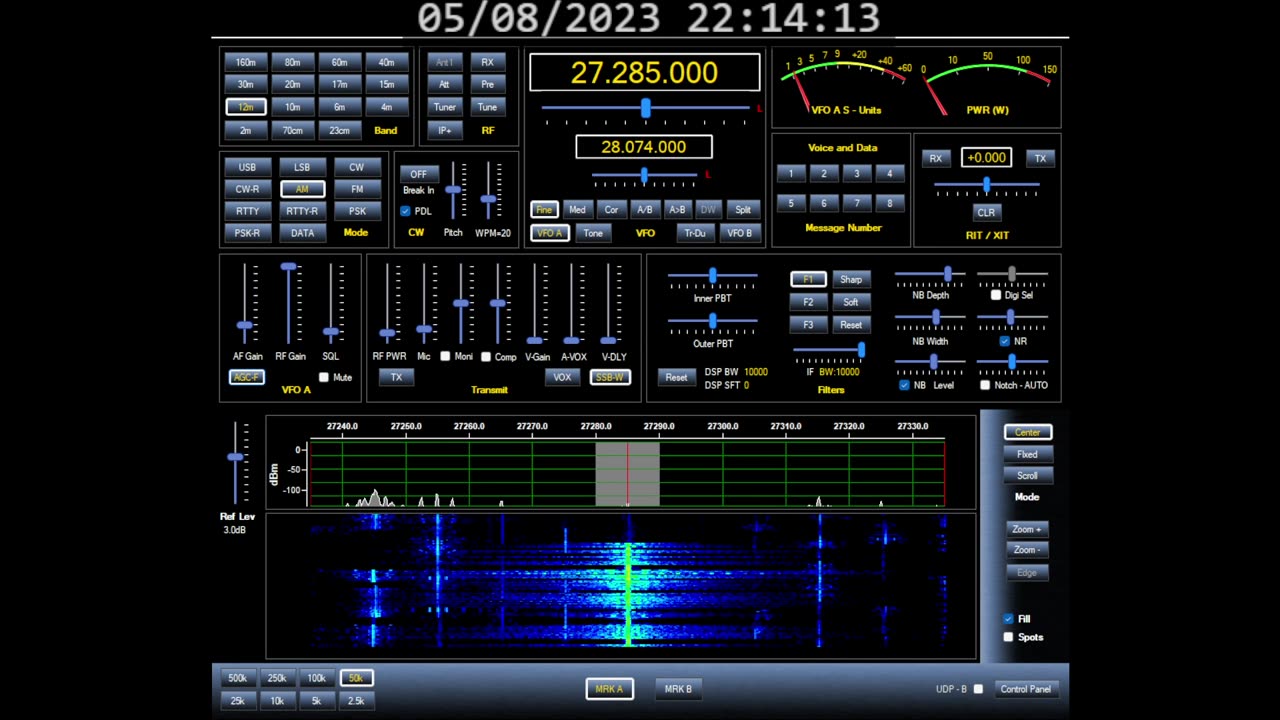
Task: Switch to VFO B
Action: pos(739,233)
